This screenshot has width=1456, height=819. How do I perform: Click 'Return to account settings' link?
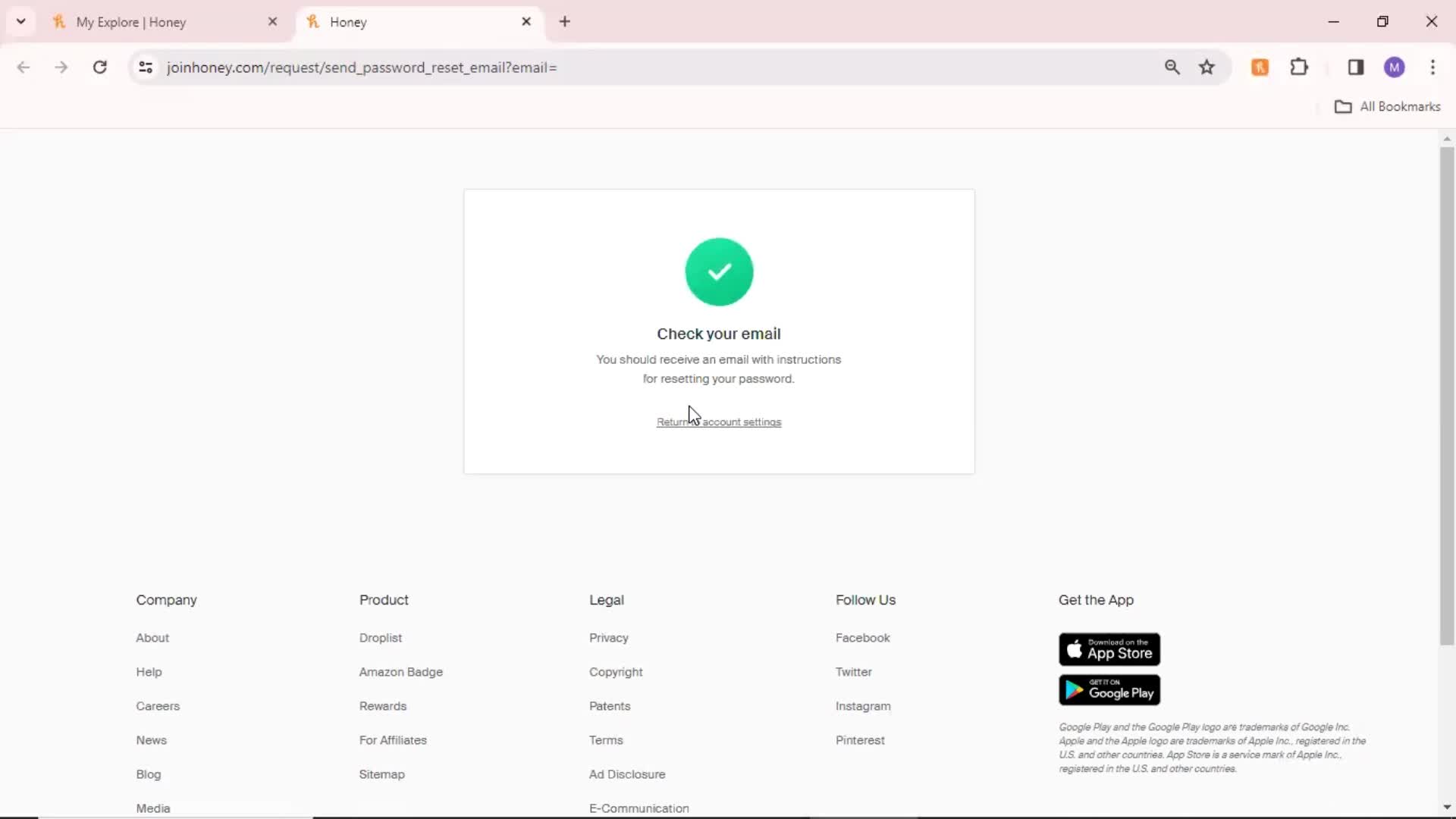point(719,421)
